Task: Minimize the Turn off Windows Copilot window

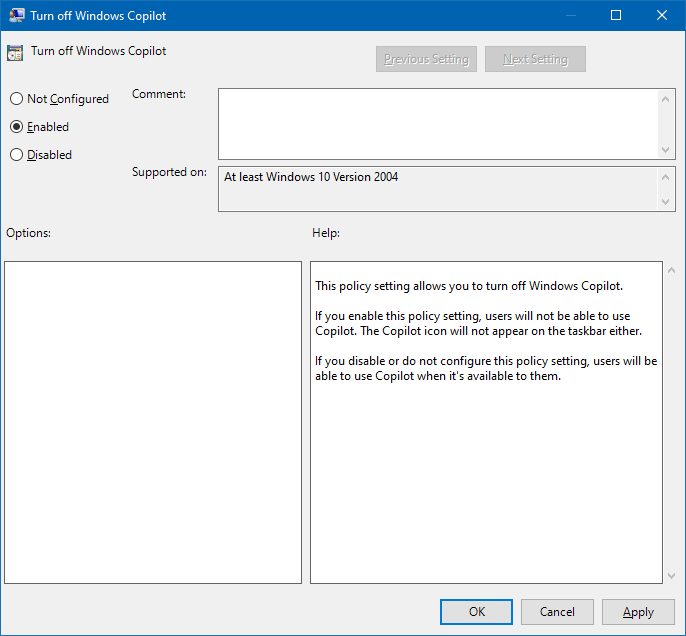Action: click(570, 15)
